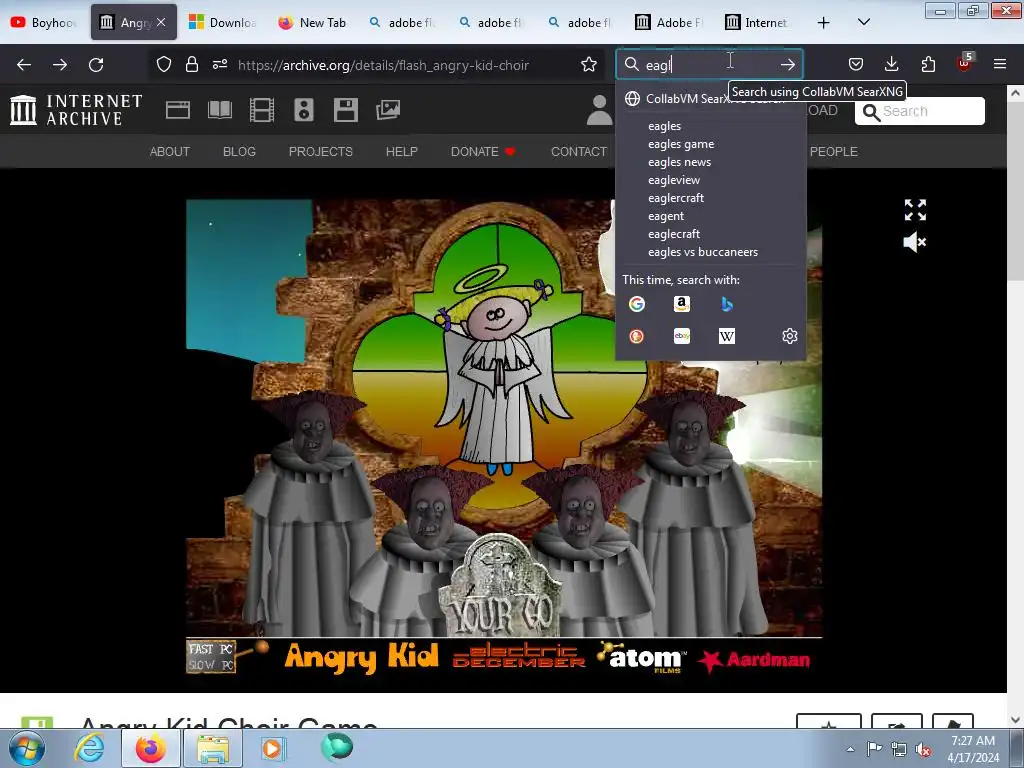
Task: Select the "eagles news" suggestion
Action: pyautogui.click(x=711, y=162)
